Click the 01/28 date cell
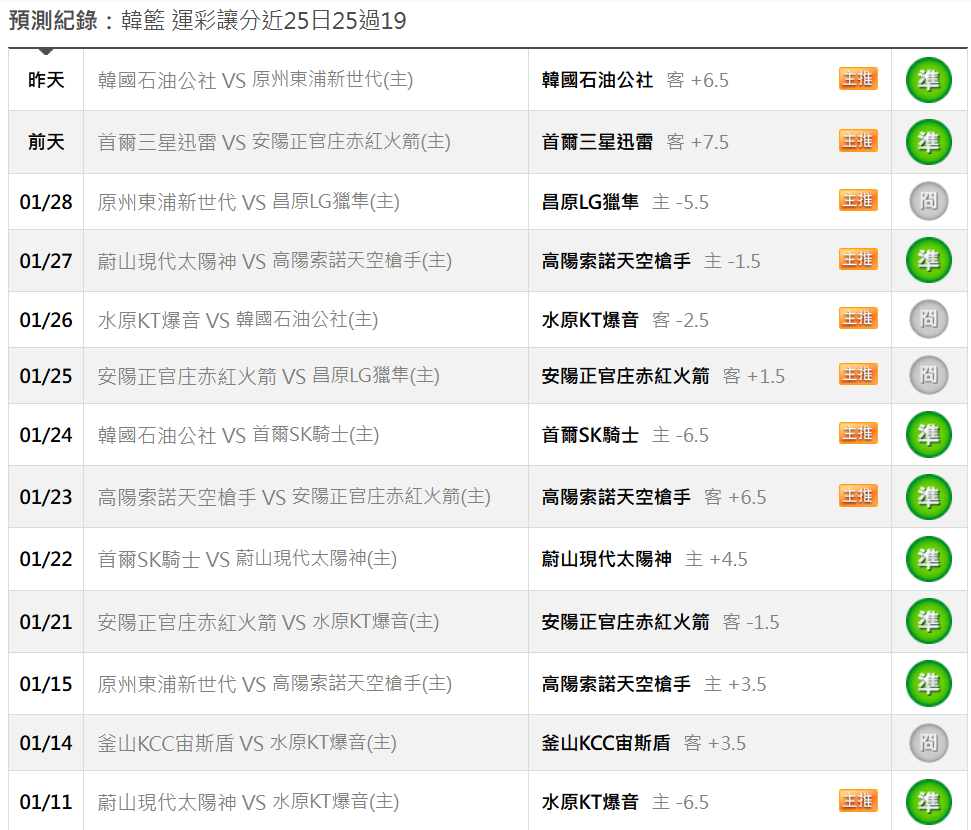The width and height of the screenshot is (971, 830). (46, 202)
